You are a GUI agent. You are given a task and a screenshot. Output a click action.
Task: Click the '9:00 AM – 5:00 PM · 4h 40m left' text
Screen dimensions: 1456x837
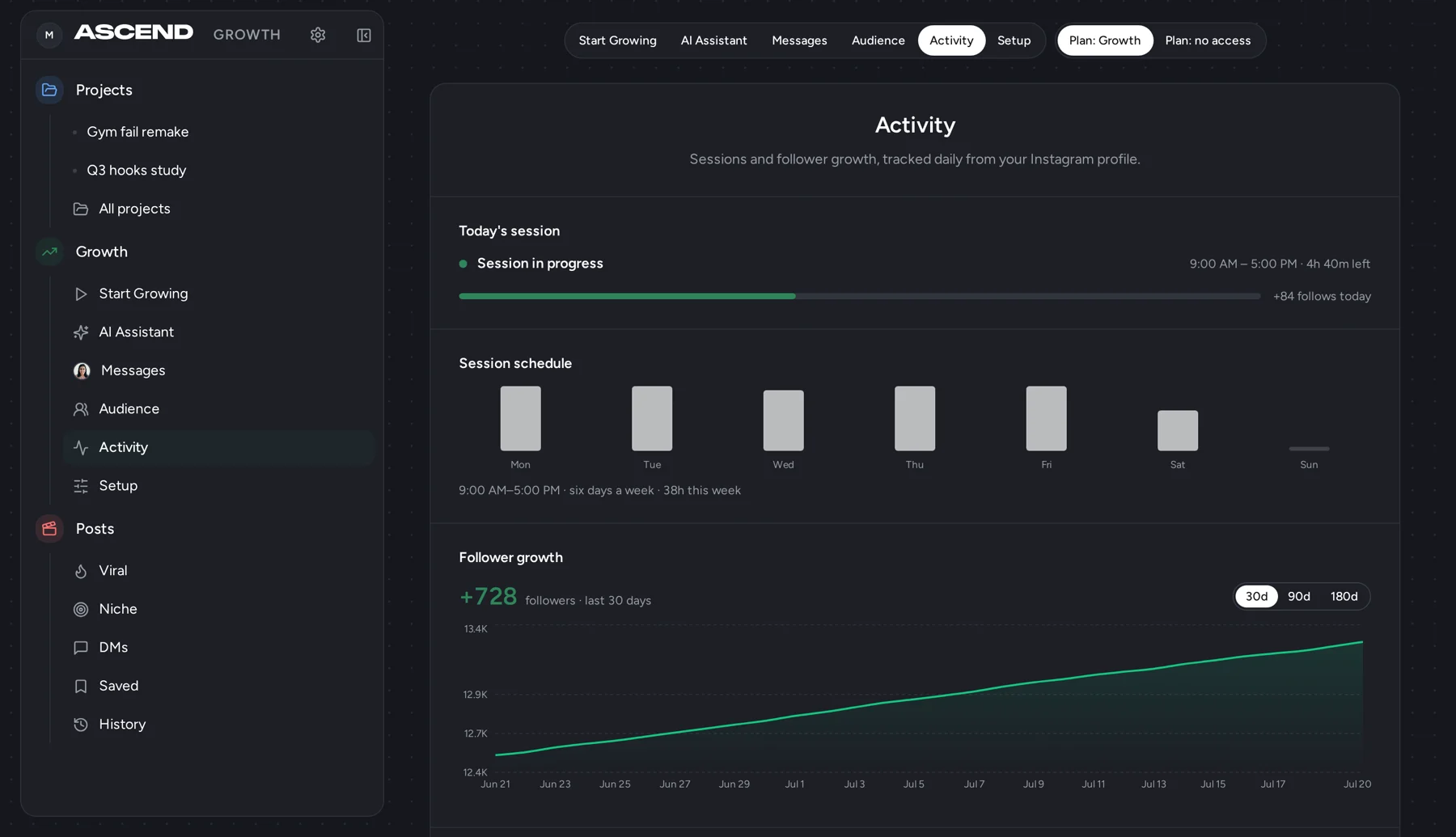pos(1279,264)
